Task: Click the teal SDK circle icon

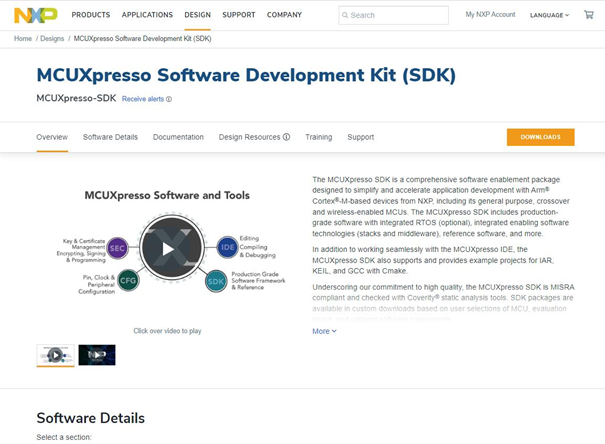Action: 216,281
